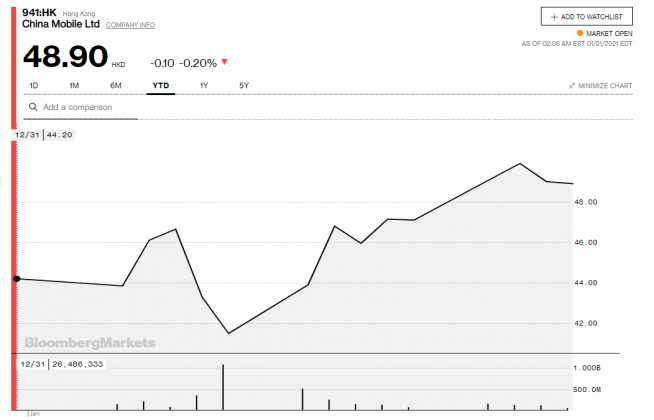
Task: Click the magnifier icon in comparison bar
Action: click(33, 107)
